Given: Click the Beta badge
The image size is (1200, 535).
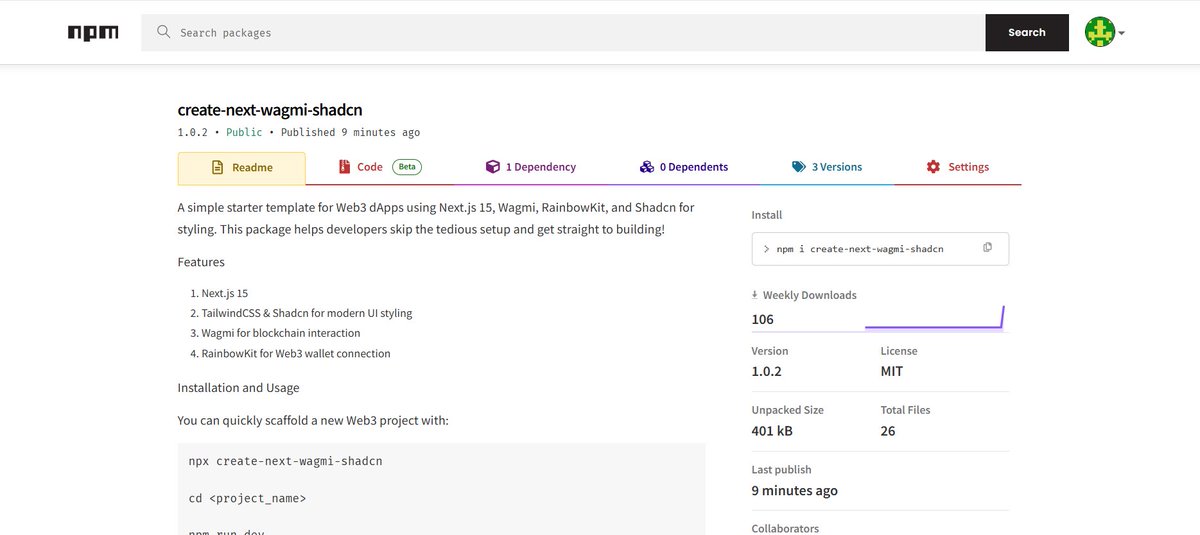Looking at the screenshot, I should click(406, 167).
